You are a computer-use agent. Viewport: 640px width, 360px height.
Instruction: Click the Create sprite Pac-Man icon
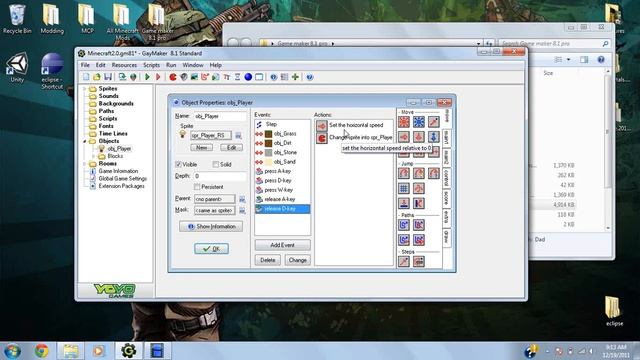click(x=173, y=77)
